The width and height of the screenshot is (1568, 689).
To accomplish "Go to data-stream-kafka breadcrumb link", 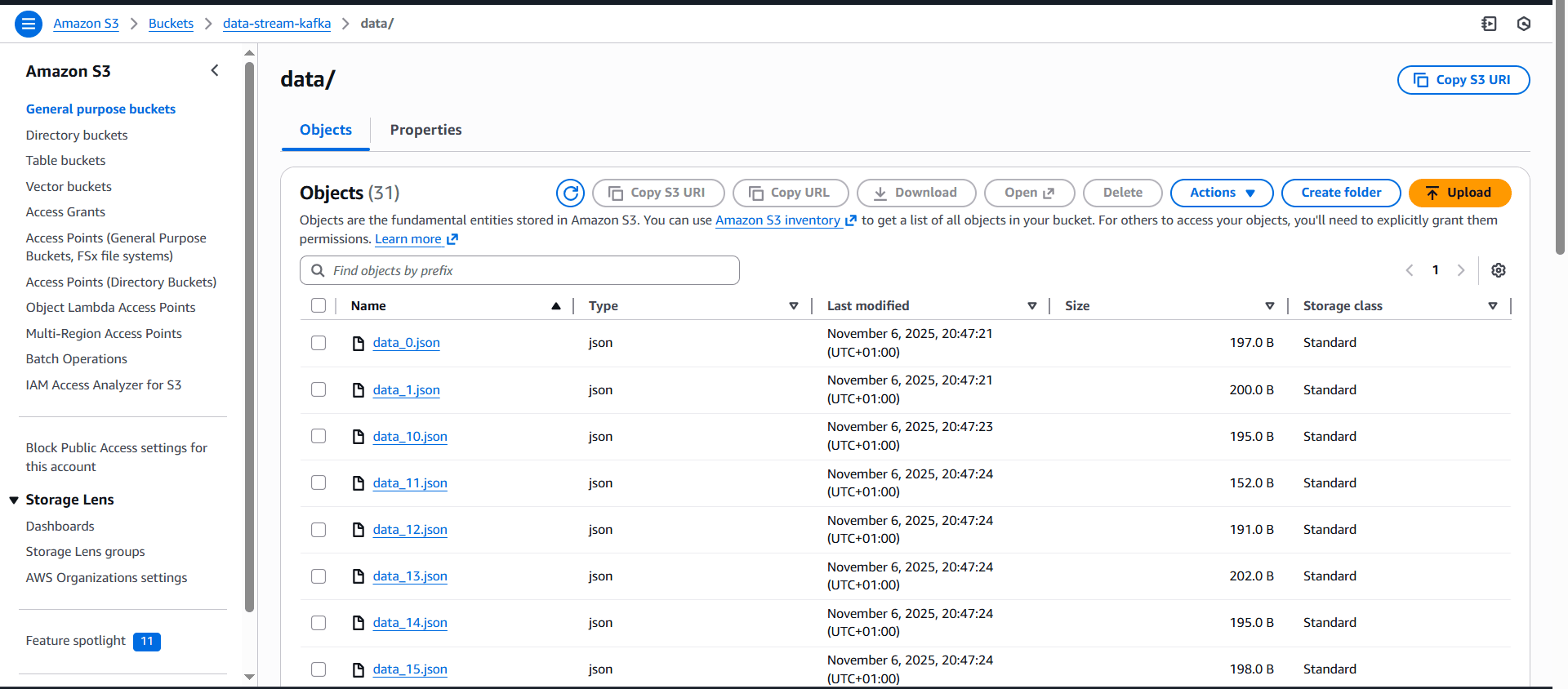I will (x=277, y=24).
